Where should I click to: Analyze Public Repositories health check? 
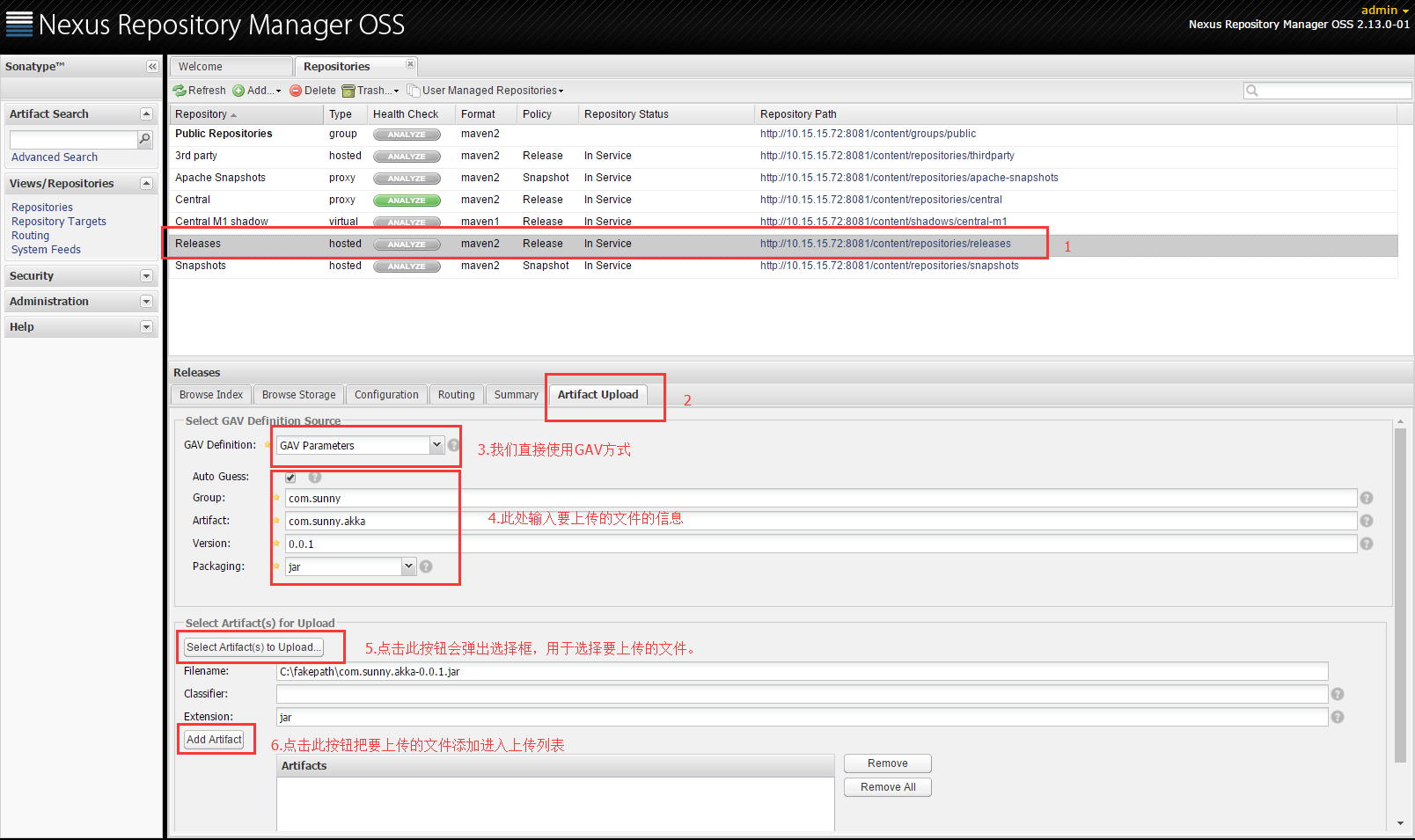407,135
